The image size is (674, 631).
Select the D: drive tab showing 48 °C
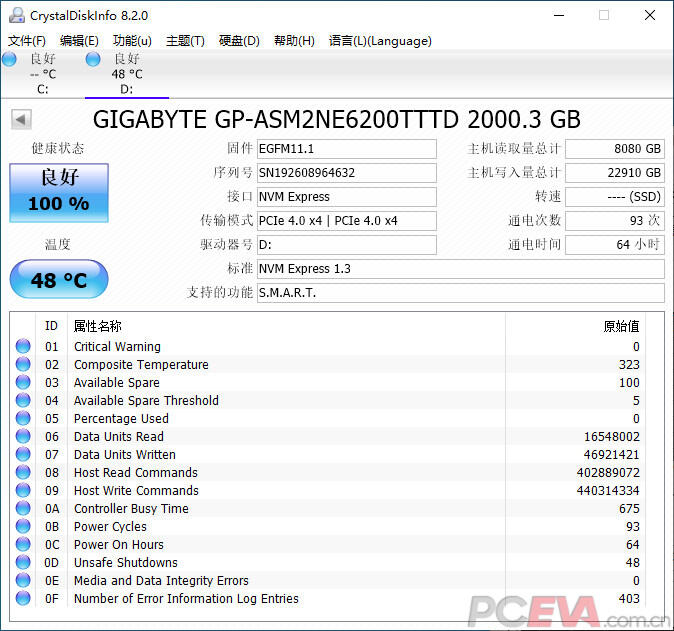point(127,74)
